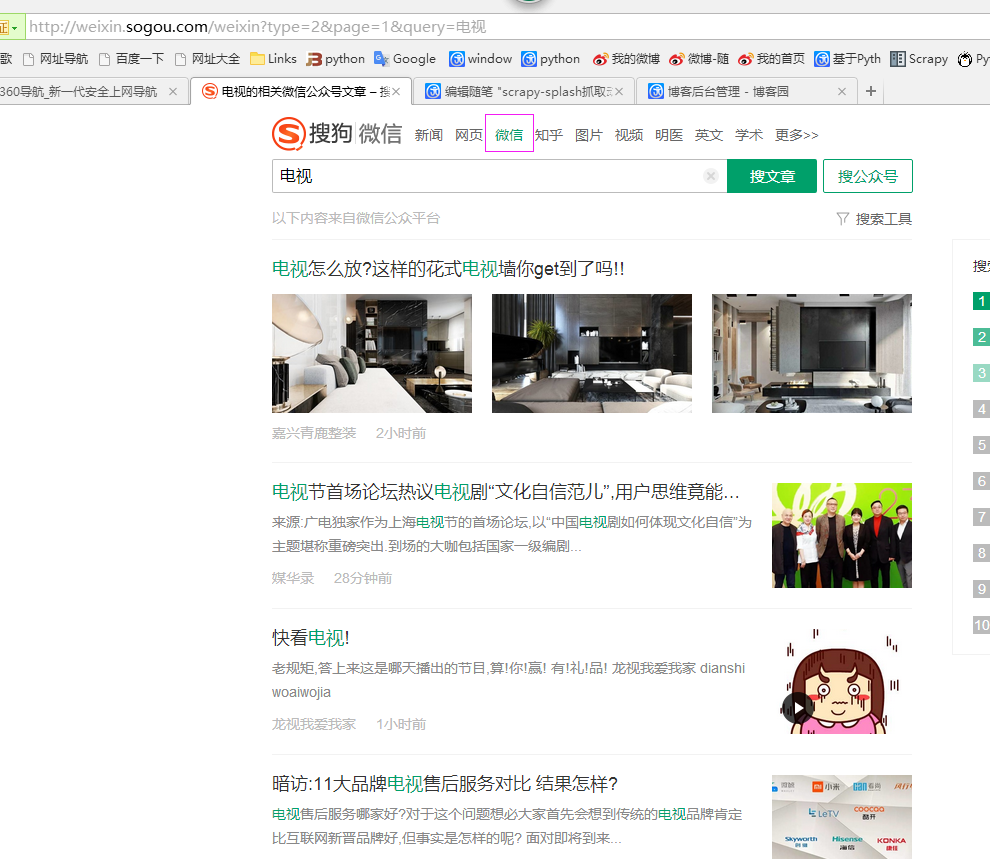
Task: Close the 360导航 tab
Action: pyautogui.click(x=173, y=92)
